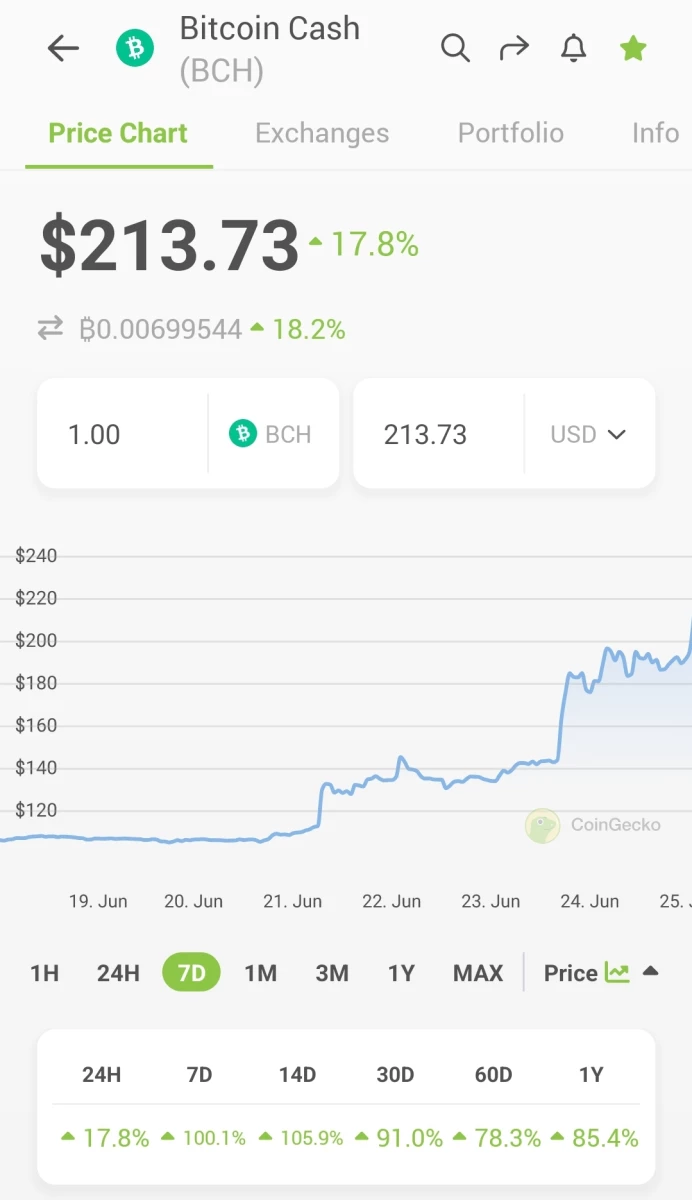The image size is (692, 1200).
Task: Switch to the Exchanges tab
Action: [x=322, y=133]
